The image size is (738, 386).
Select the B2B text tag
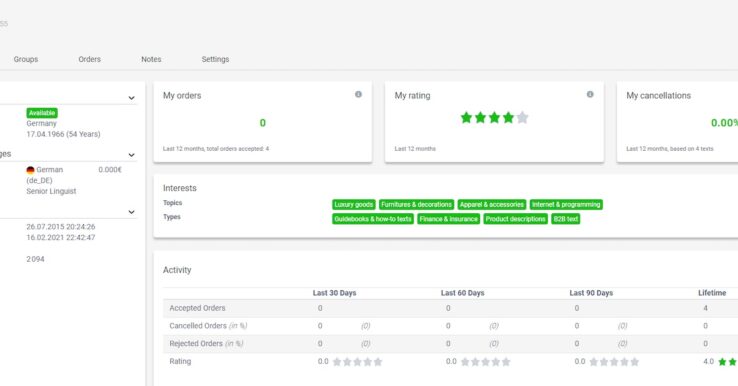tap(566, 219)
